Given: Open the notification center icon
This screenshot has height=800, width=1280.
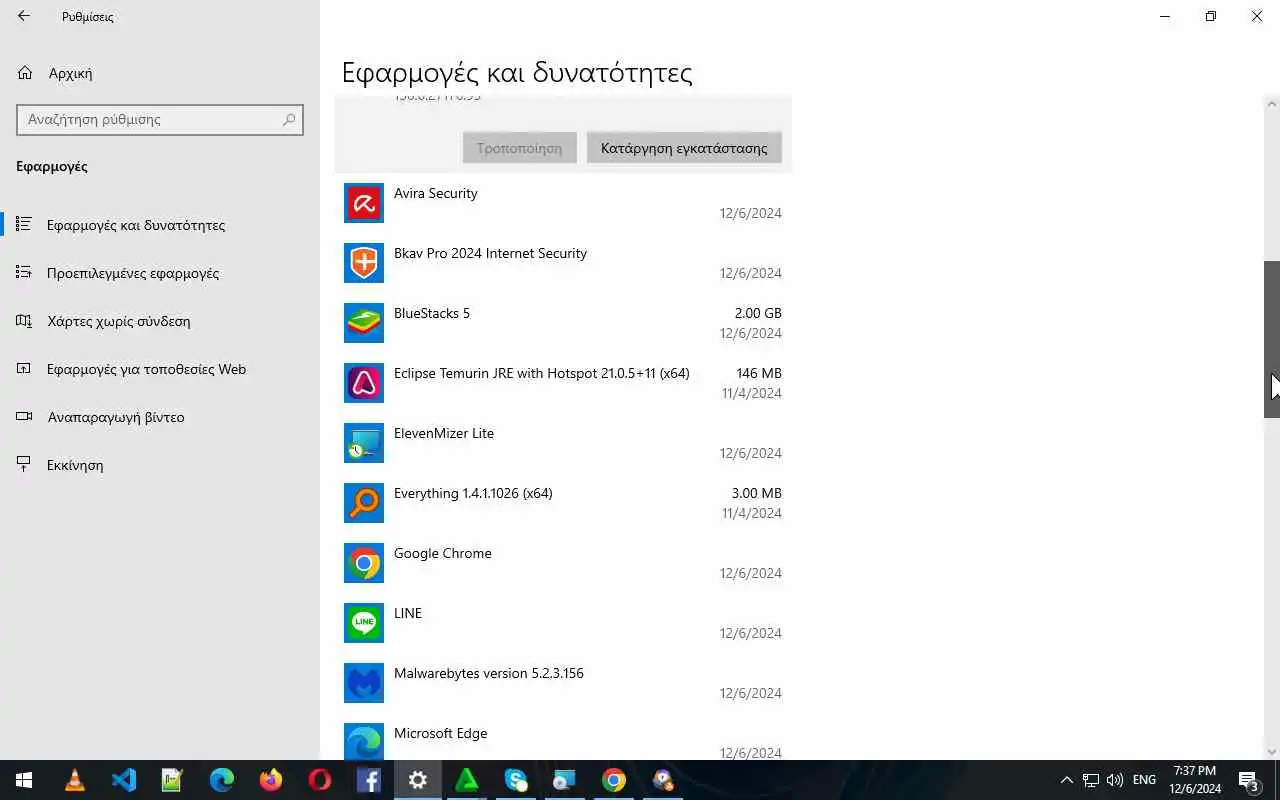Looking at the screenshot, I should pos(1249,780).
